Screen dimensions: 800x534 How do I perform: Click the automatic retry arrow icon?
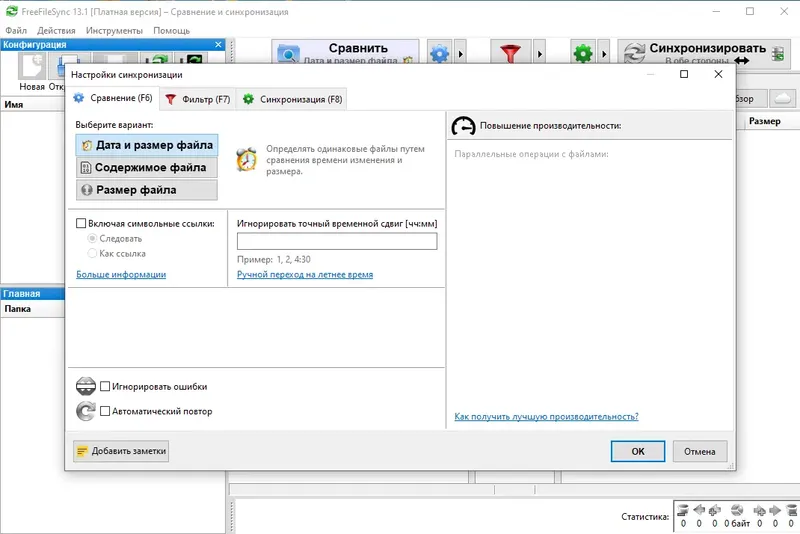click(x=86, y=411)
